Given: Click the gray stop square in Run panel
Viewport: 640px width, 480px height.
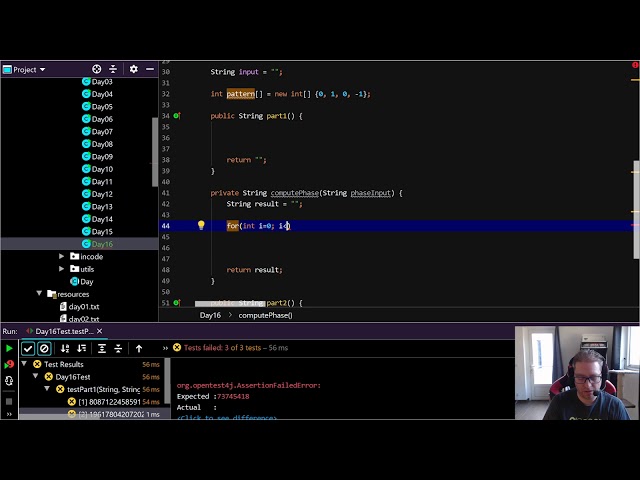Looking at the screenshot, I should coord(9,402).
